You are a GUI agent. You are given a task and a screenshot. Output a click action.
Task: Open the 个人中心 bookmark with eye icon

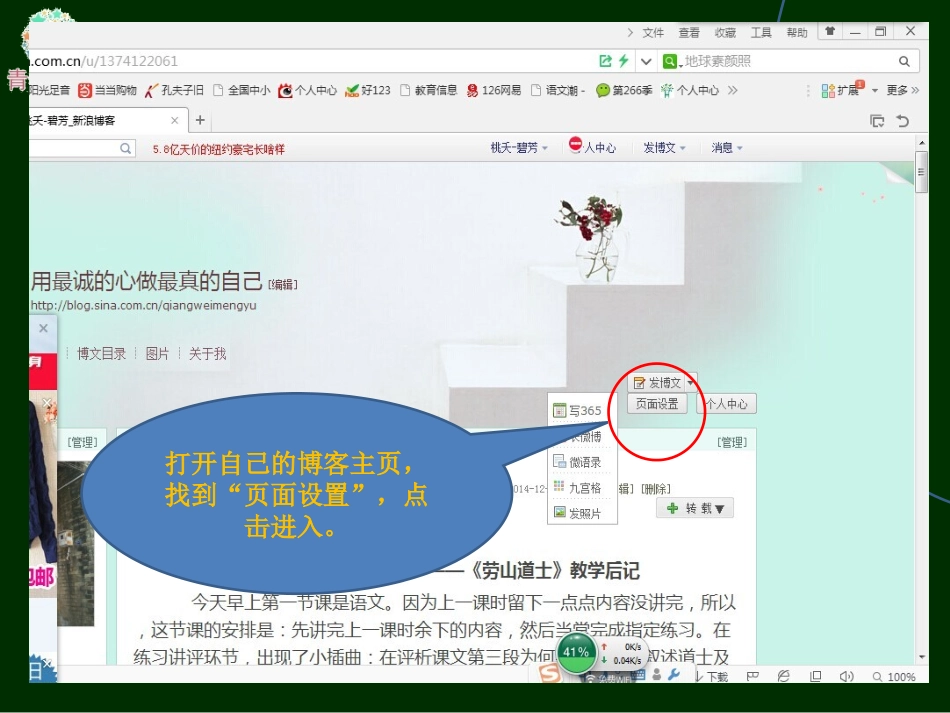[x=308, y=90]
